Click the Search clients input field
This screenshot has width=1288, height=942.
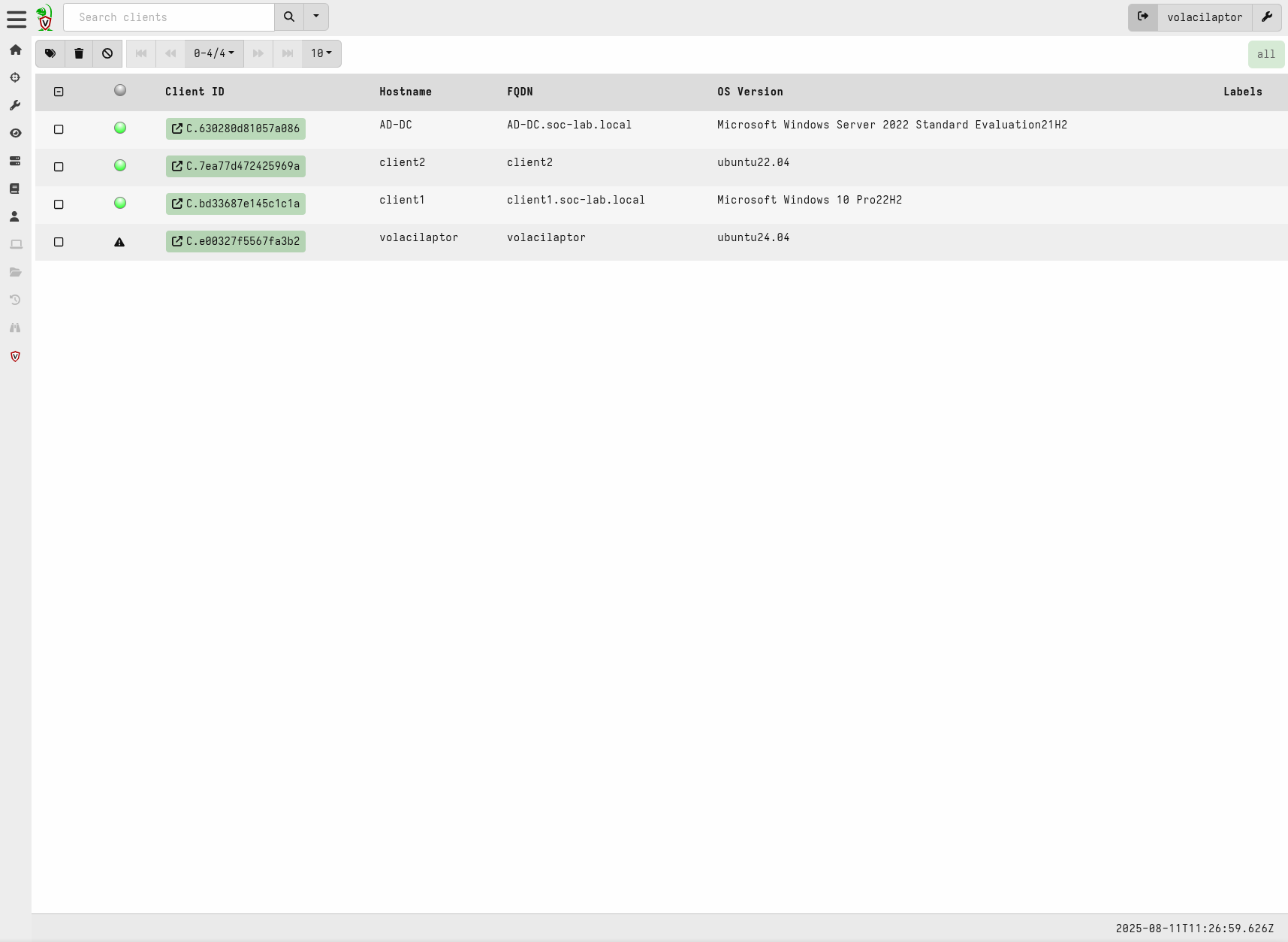pos(169,17)
